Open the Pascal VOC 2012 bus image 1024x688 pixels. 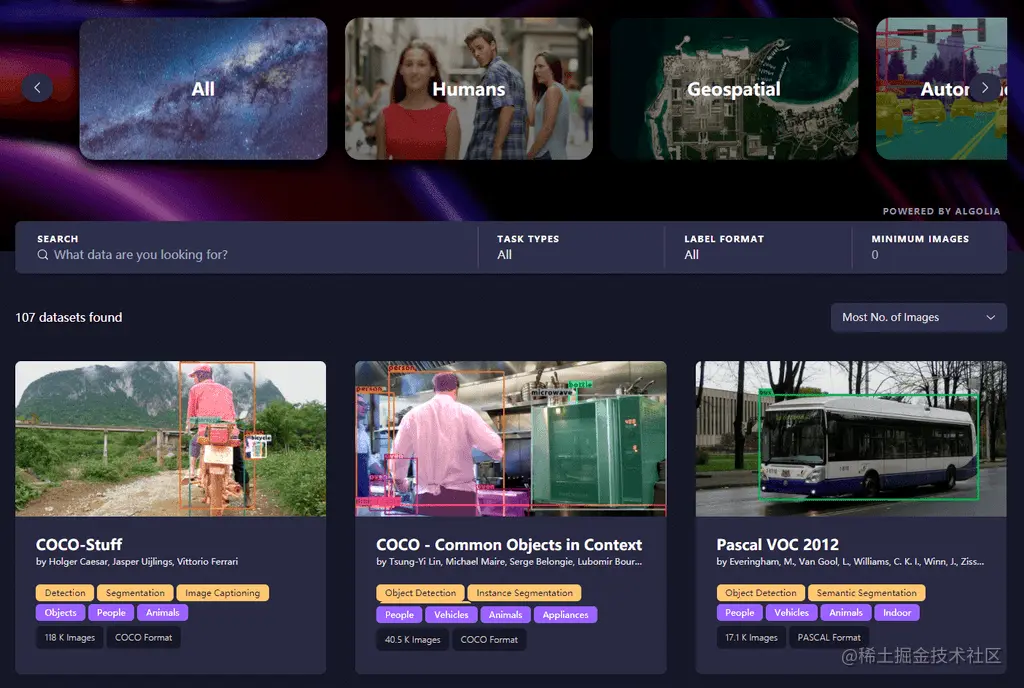point(851,439)
